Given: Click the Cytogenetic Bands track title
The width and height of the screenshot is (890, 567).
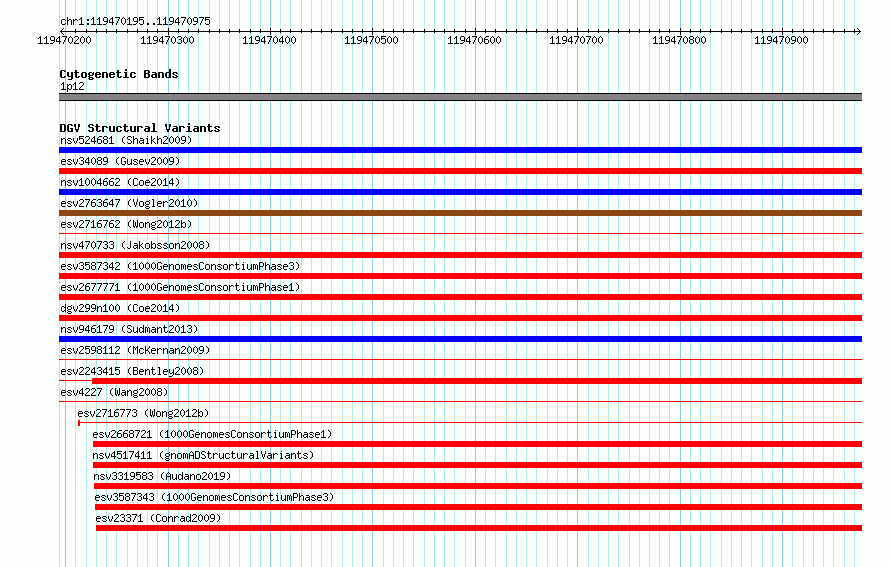Looking at the screenshot, I should coord(119,74).
